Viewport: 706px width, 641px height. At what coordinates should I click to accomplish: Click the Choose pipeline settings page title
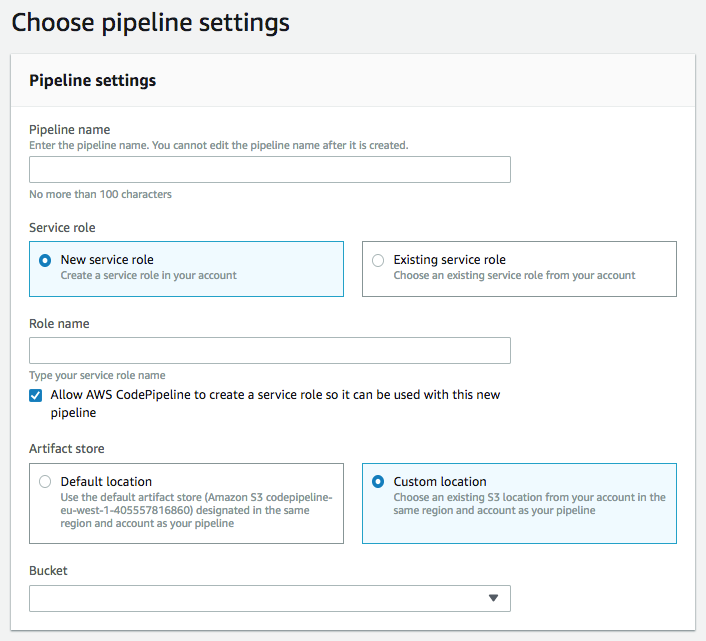click(x=150, y=22)
